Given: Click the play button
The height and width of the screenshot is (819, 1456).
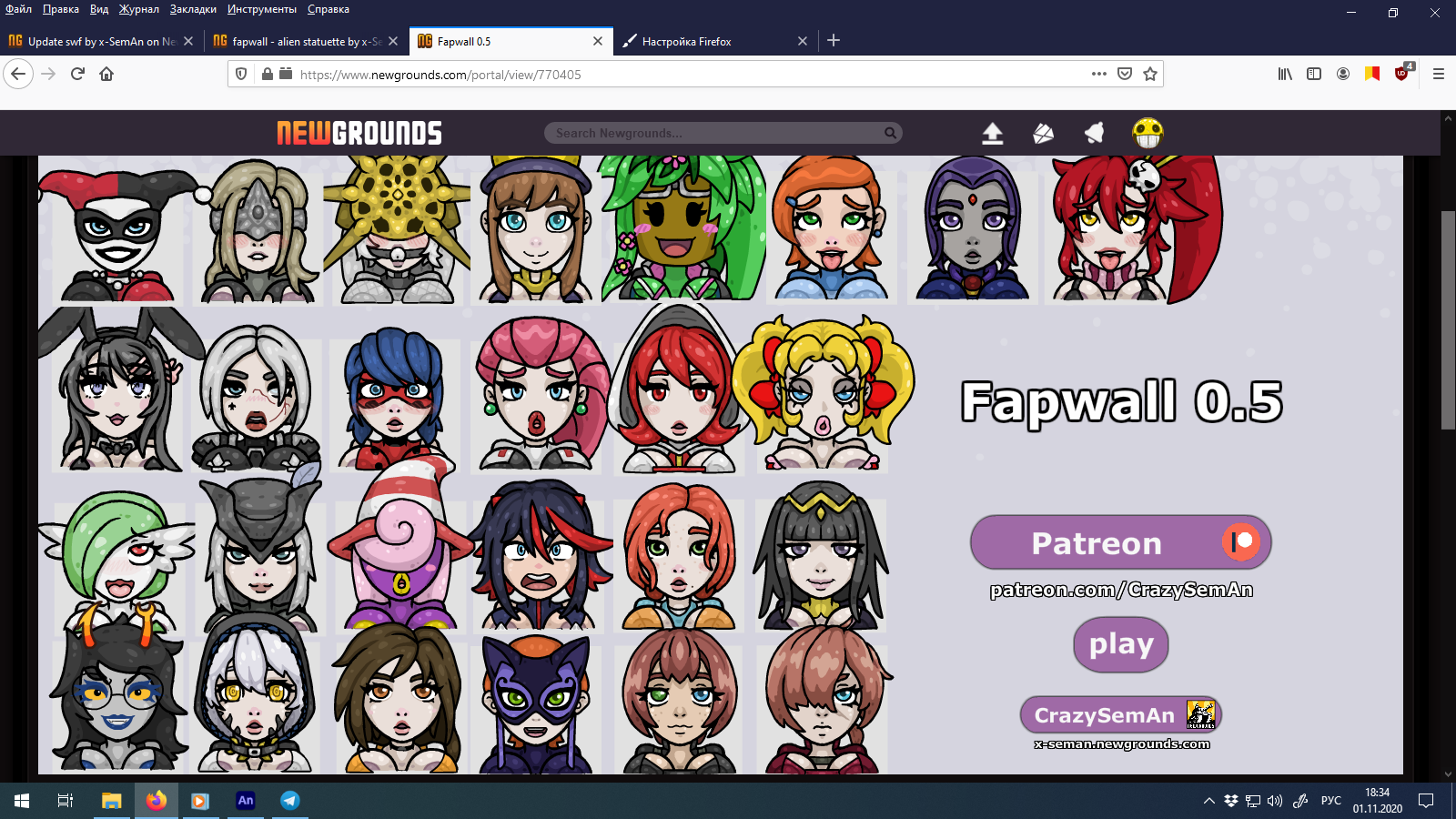Looking at the screenshot, I should (1121, 644).
